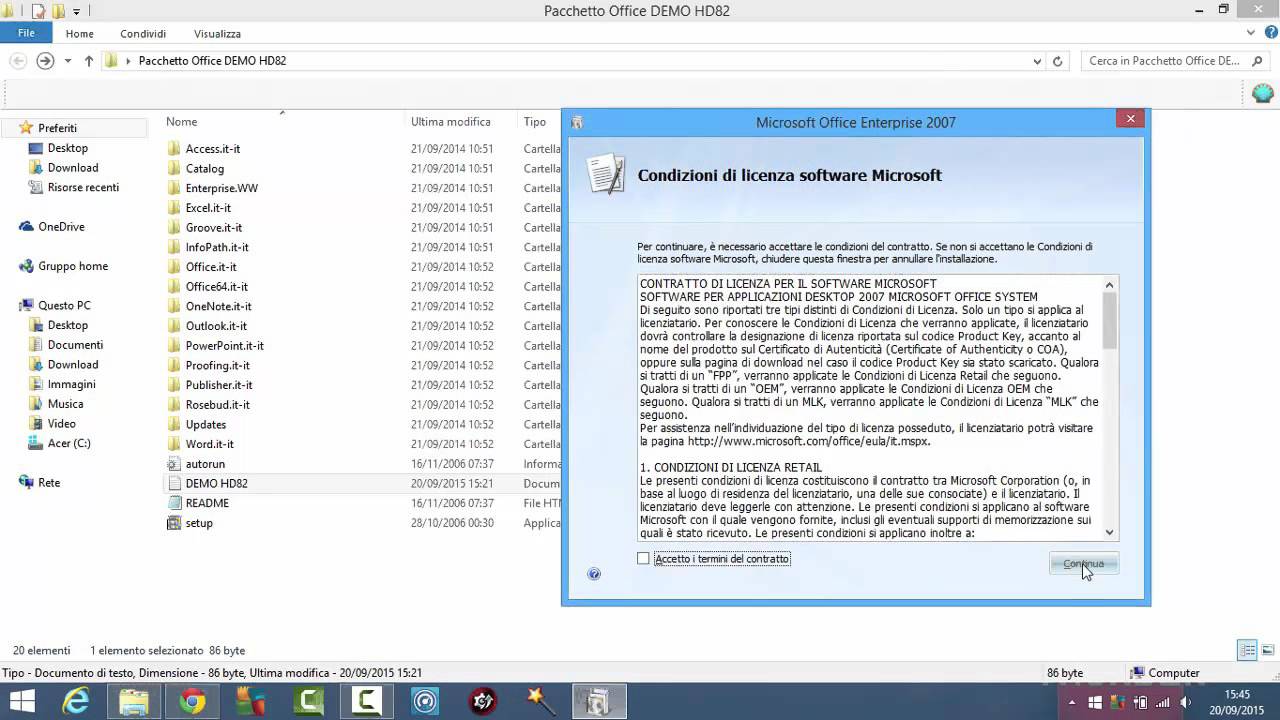Image resolution: width=1280 pixels, height=720 pixels.
Task: Select the Access.it-it folder icon
Action: tap(174, 149)
